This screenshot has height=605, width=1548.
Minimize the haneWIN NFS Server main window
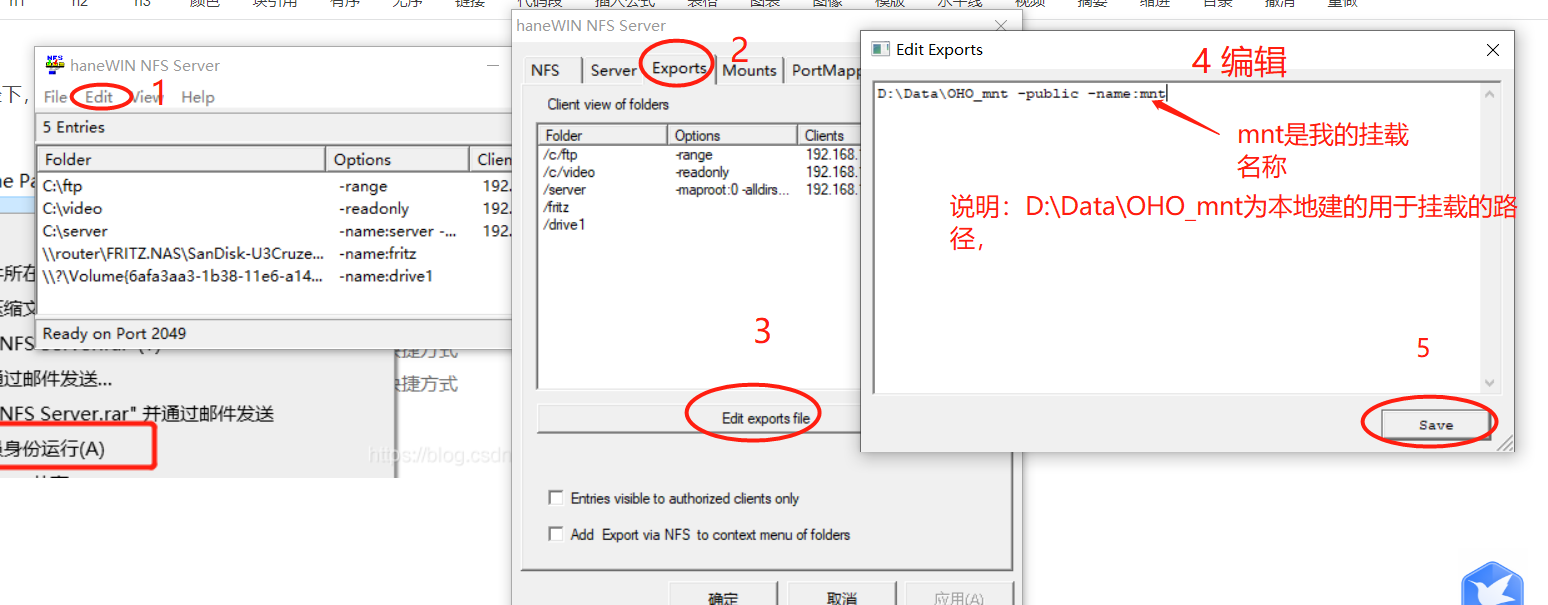tap(493, 65)
